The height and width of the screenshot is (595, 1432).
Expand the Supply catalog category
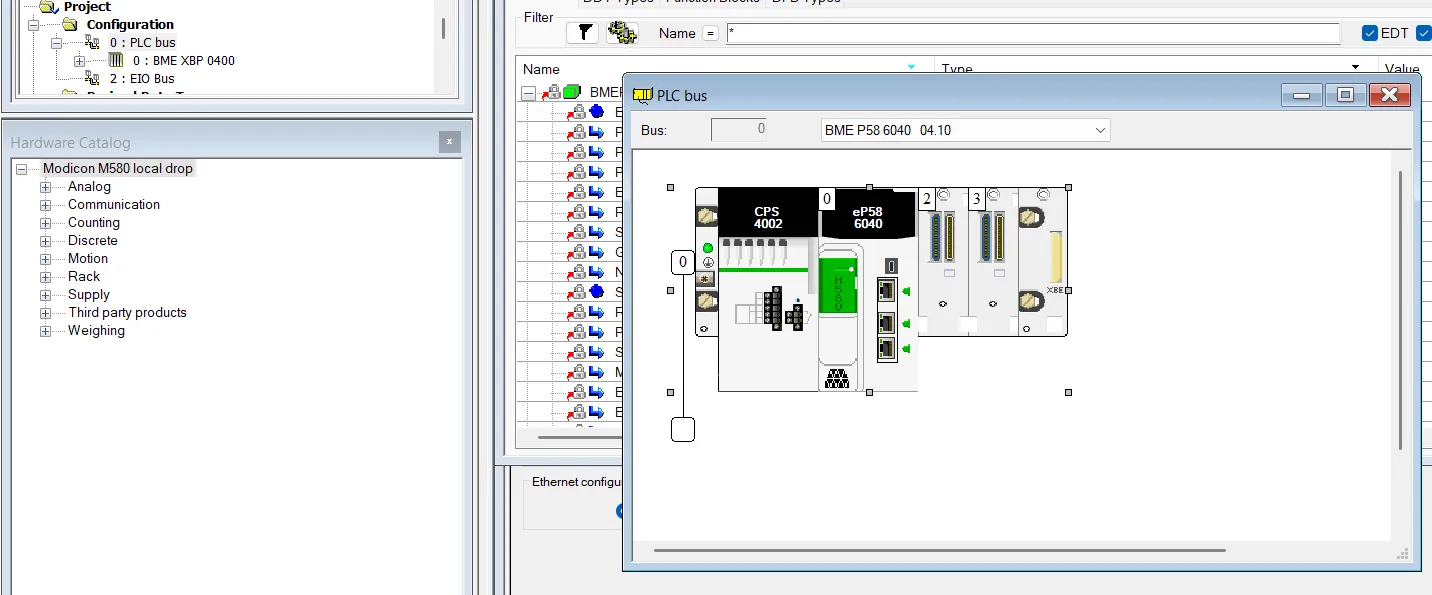(x=45, y=295)
